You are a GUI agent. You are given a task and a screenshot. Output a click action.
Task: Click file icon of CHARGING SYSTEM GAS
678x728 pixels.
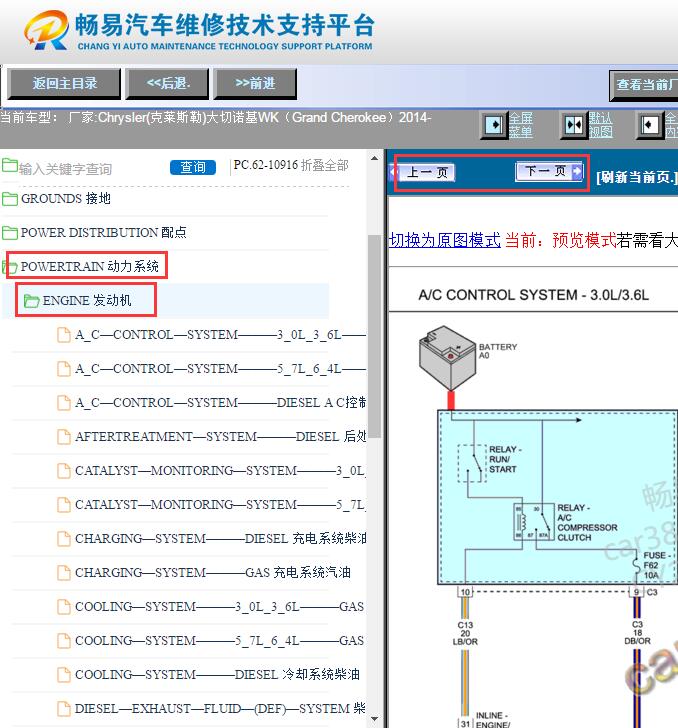coord(64,572)
